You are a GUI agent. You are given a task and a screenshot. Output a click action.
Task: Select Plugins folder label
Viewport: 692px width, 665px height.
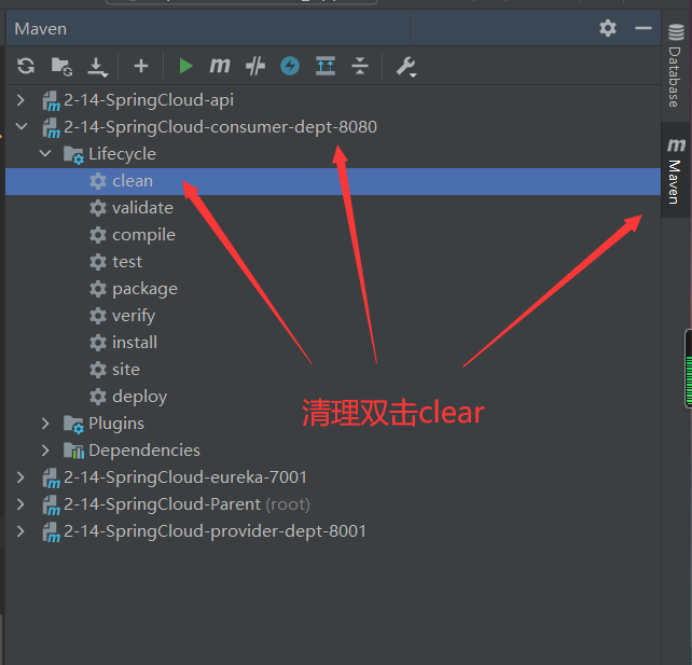[x=117, y=424]
